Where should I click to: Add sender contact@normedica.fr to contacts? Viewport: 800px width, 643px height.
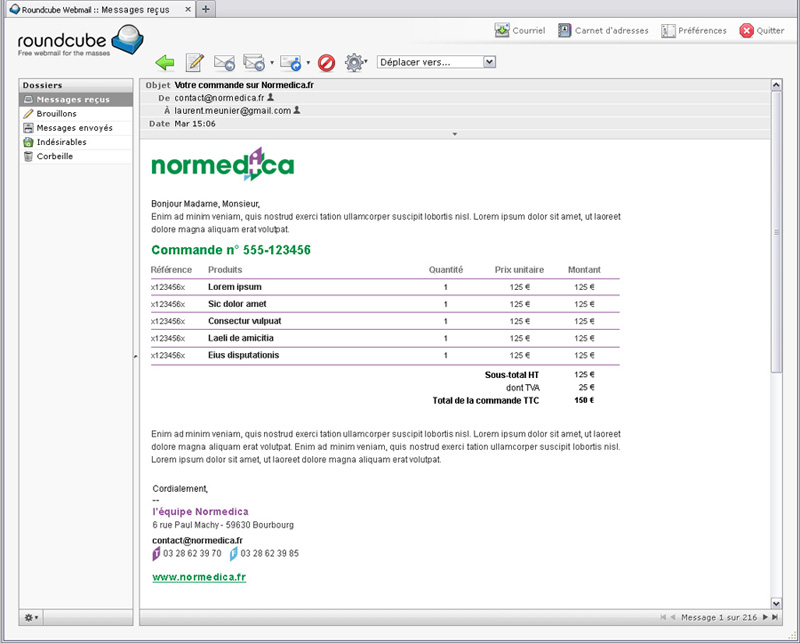[x=271, y=97]
